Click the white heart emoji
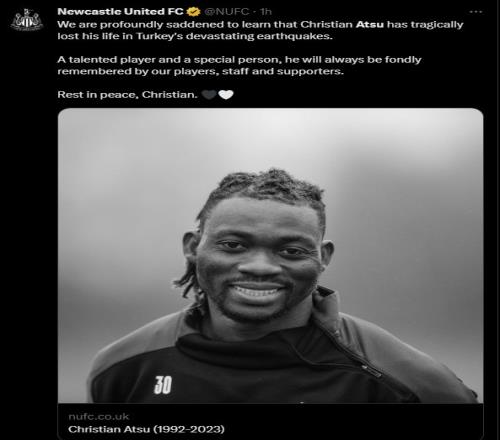This screenshot has height=440, width=500. [x=226, y=95]
